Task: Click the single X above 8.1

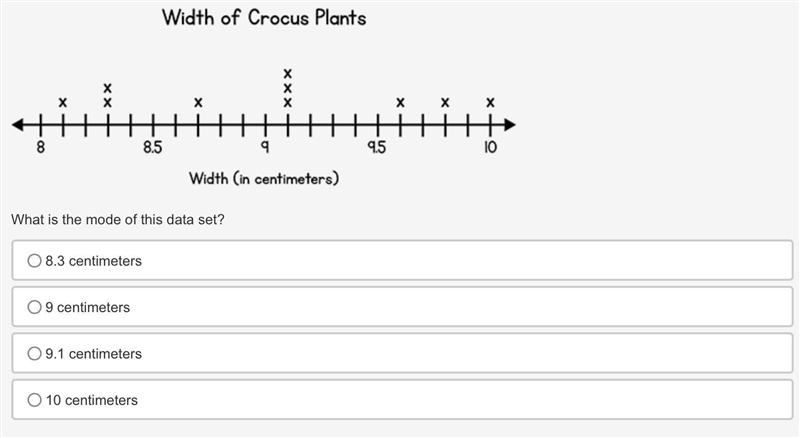Action: [63, 103]
